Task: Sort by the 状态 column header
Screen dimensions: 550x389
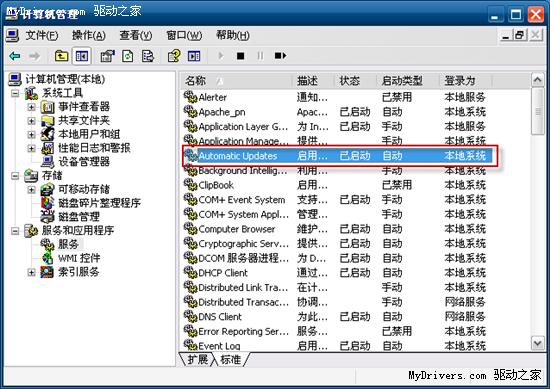Action: coord(355,81)
